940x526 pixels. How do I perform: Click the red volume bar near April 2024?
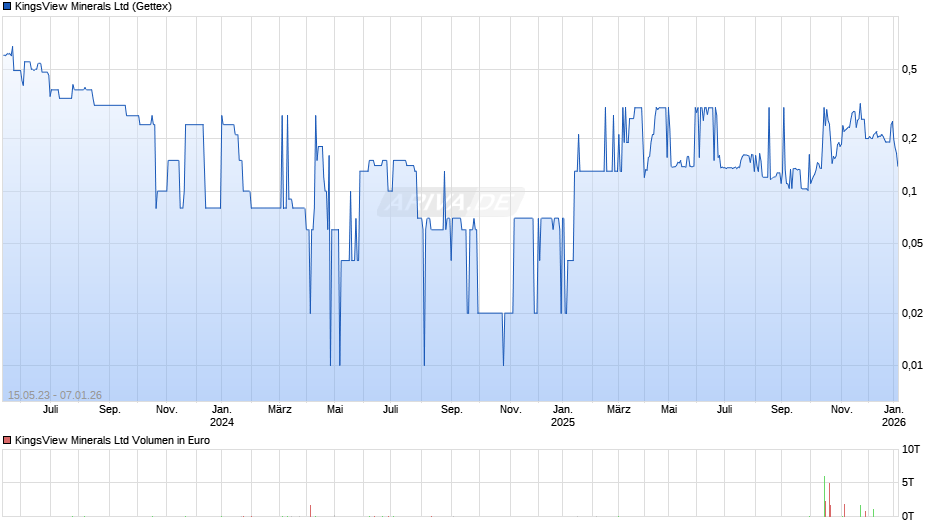(311, 510)
